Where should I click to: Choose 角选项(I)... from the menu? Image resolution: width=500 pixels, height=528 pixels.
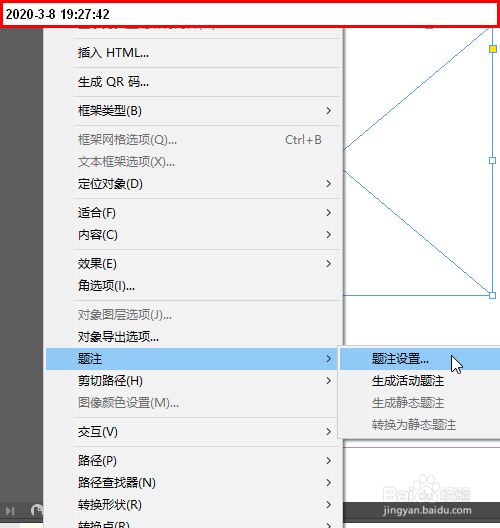pos(193,286)
